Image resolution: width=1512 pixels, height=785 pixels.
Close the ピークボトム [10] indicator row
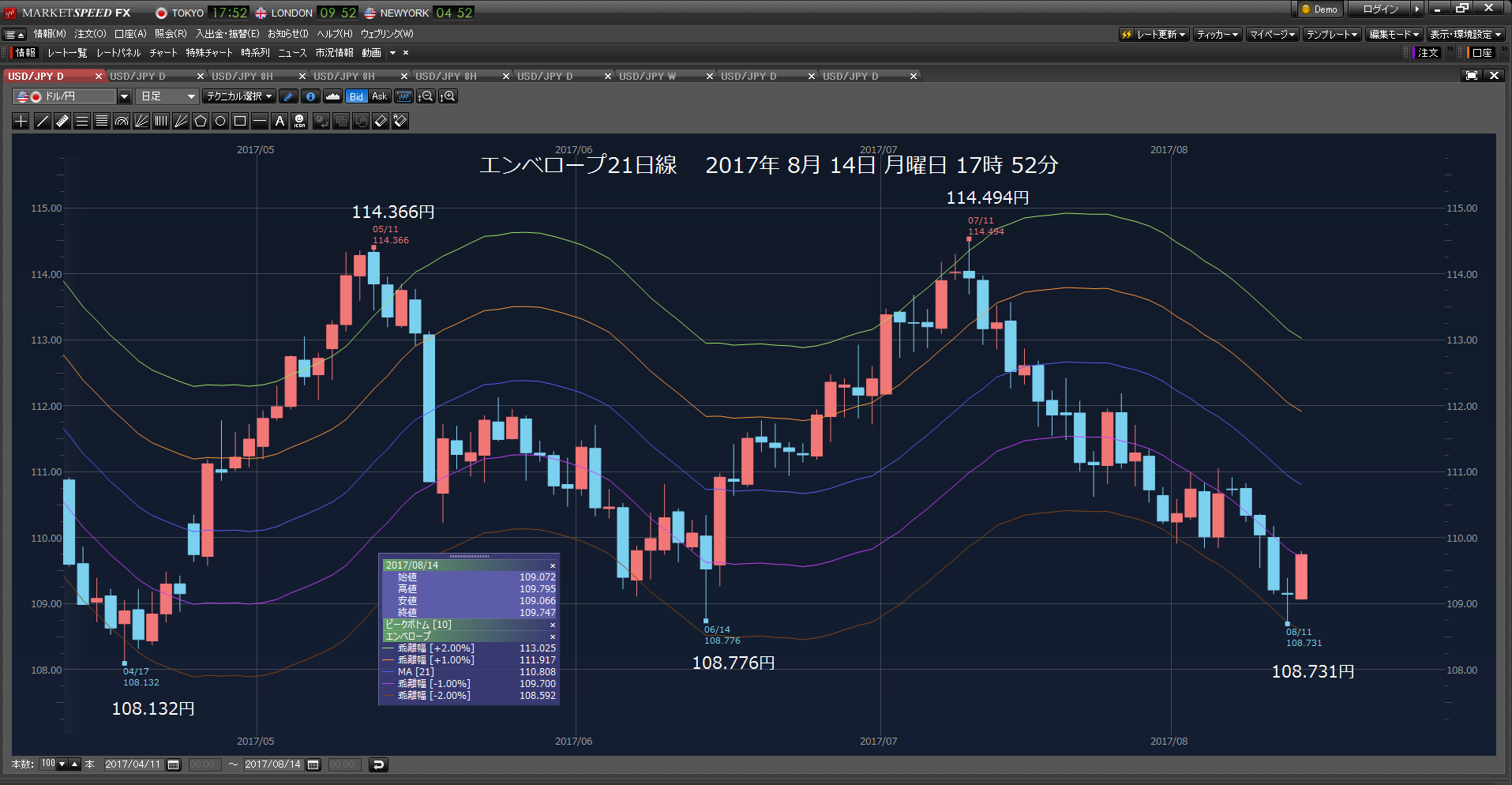point(553,625)
